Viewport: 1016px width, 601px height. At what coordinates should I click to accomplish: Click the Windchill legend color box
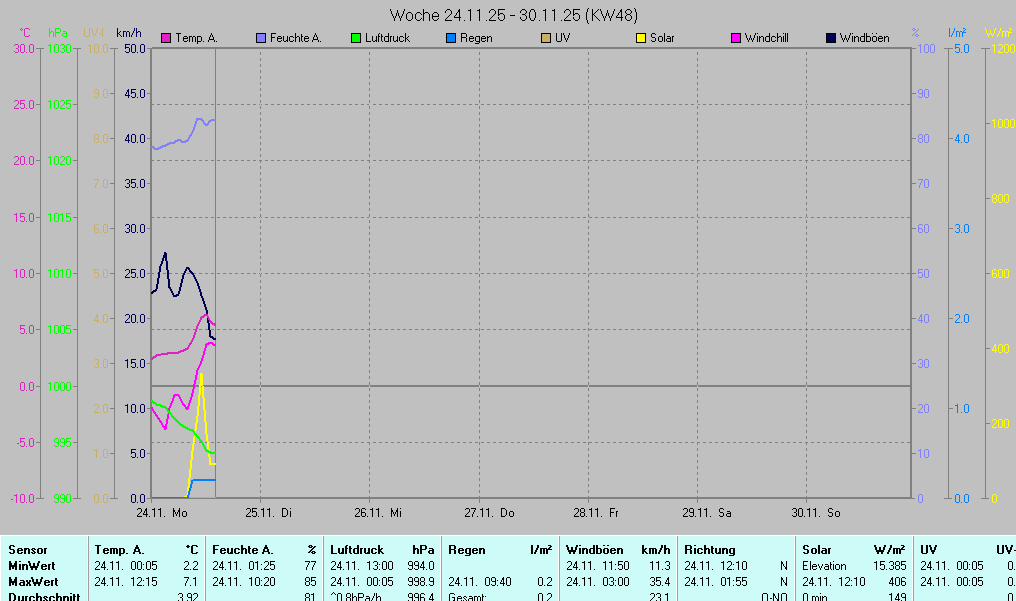736,38
